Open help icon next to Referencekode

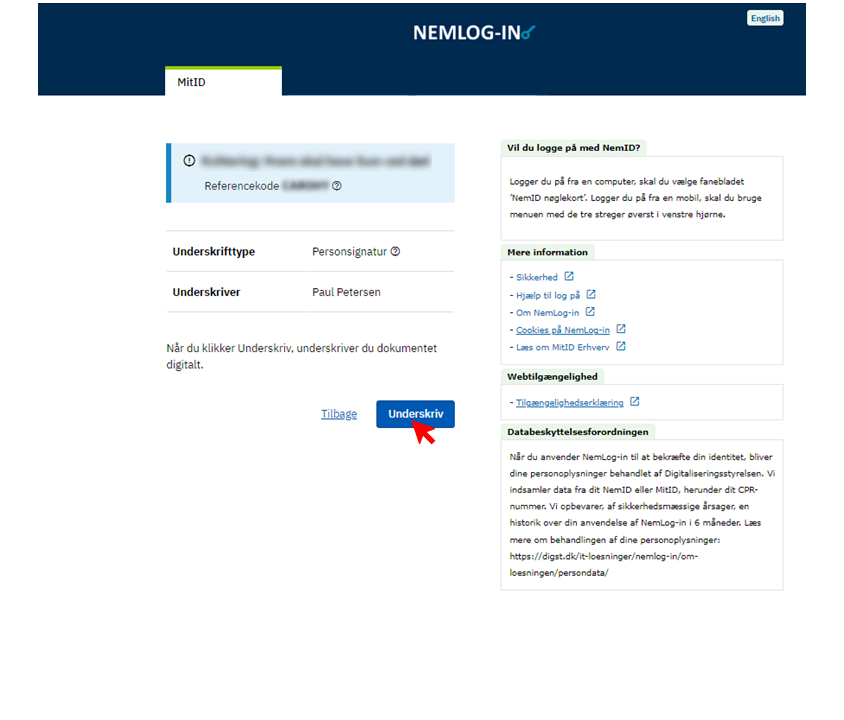coord(337,186)
